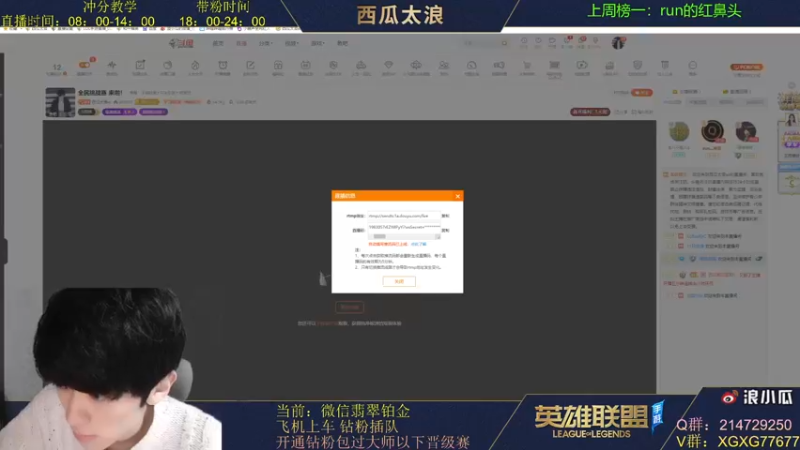
Task: Open the checklist notepad toolbar icon
Action: (140, 65)
